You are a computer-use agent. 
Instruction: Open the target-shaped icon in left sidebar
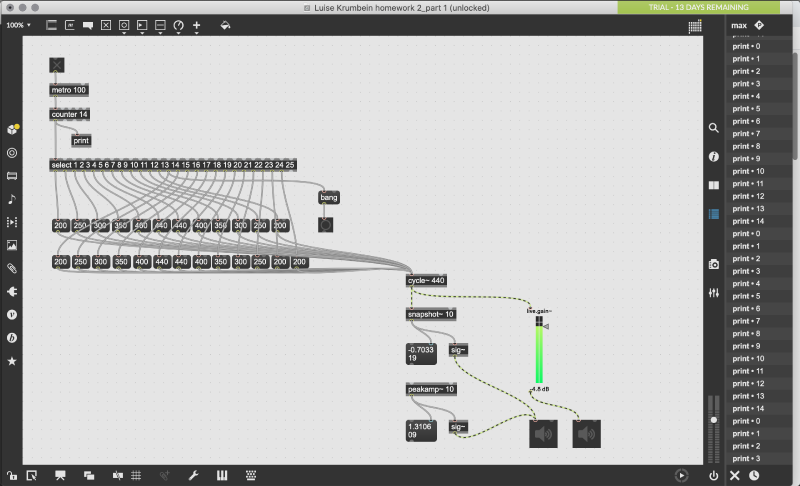12,153
